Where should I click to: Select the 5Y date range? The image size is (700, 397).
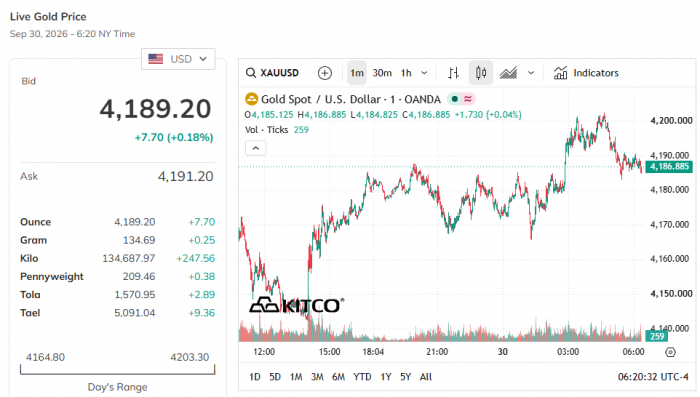click(405, 377)
